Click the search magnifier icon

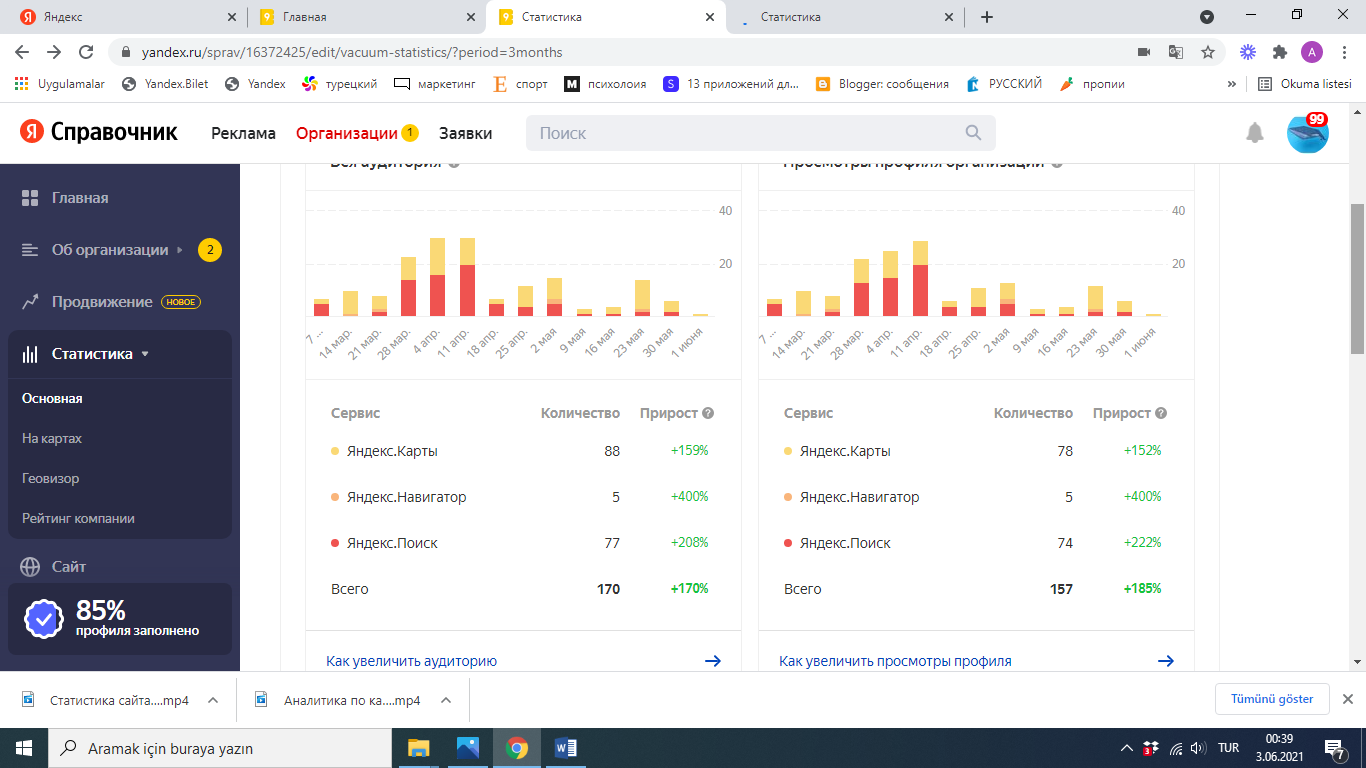973,133
